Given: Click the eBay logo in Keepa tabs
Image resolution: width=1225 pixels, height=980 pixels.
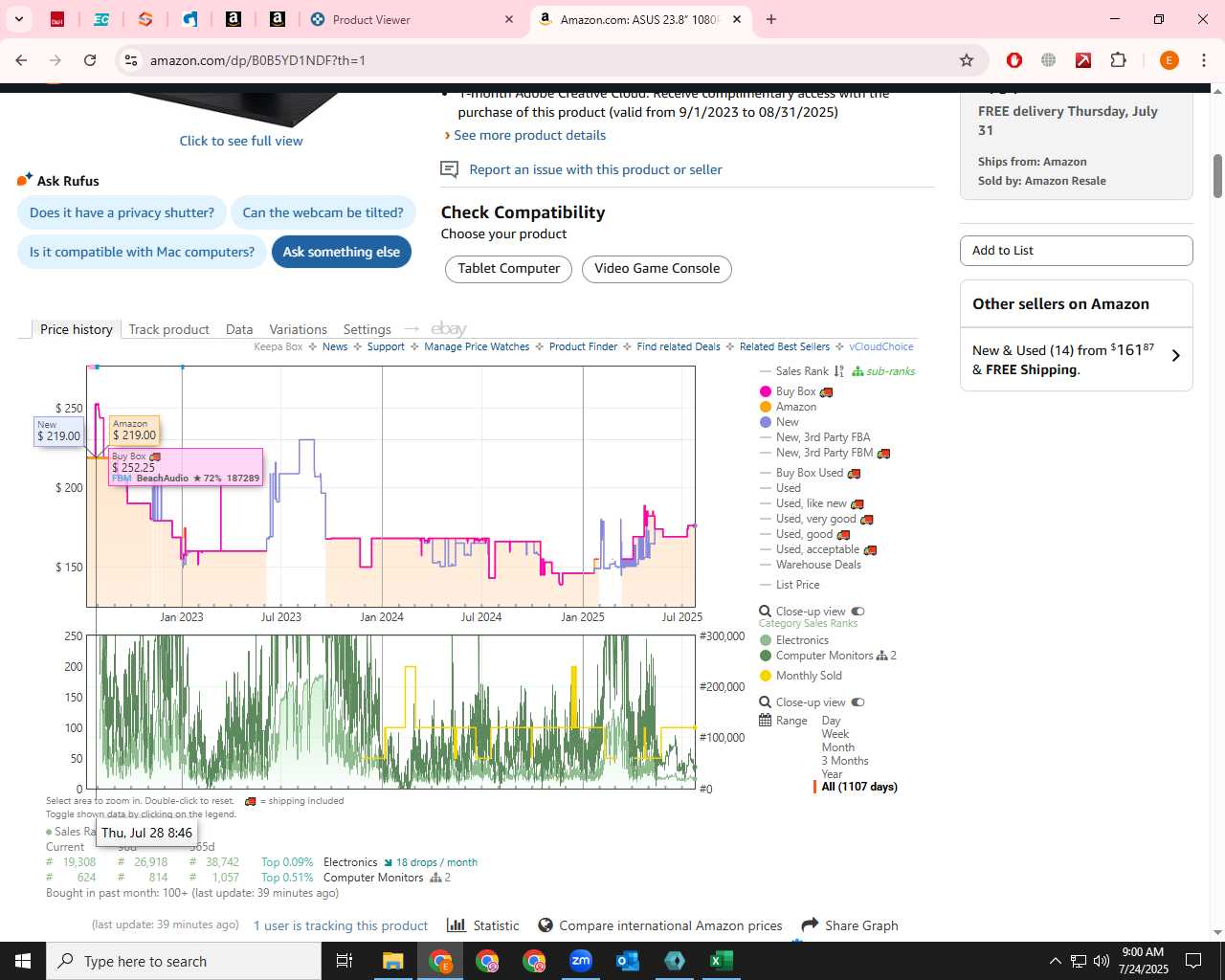Looking at the screenshot, I should (x=449, y=329).
